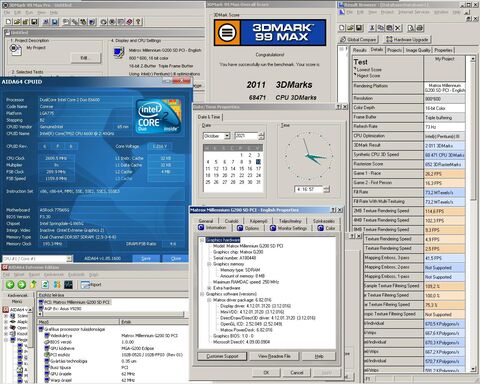
Task: Open the Monitor Settings tab in Matrox Properties
Action: tap(289, 228)
